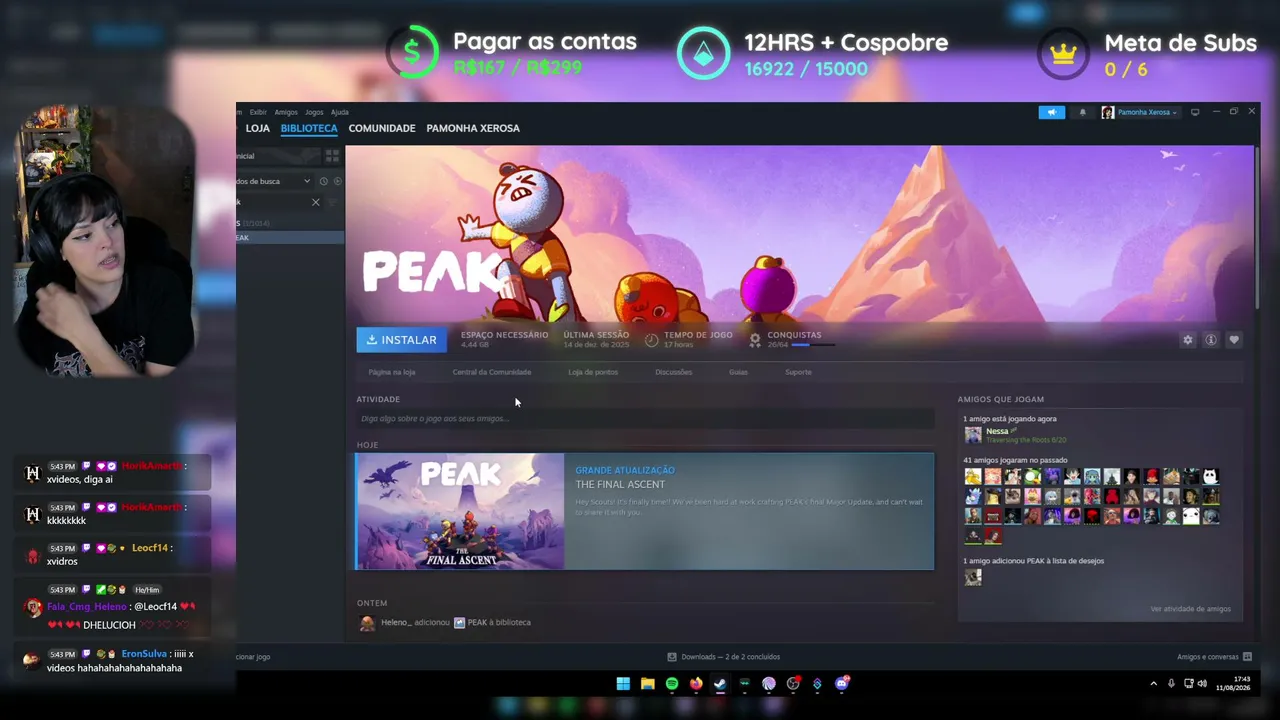Open the COMUNIDADE tab

pos(382,128)
